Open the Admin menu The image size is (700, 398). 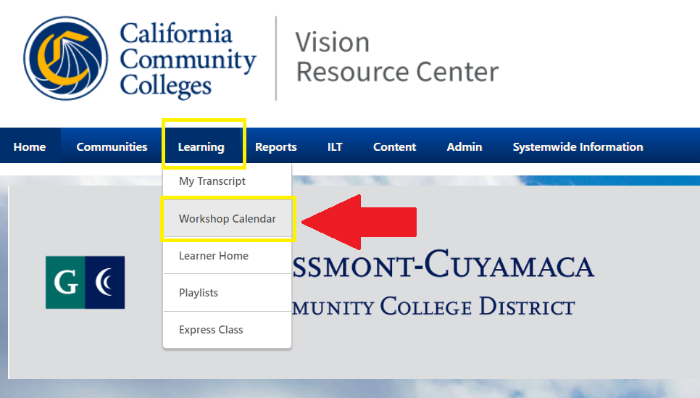point(464,147)
